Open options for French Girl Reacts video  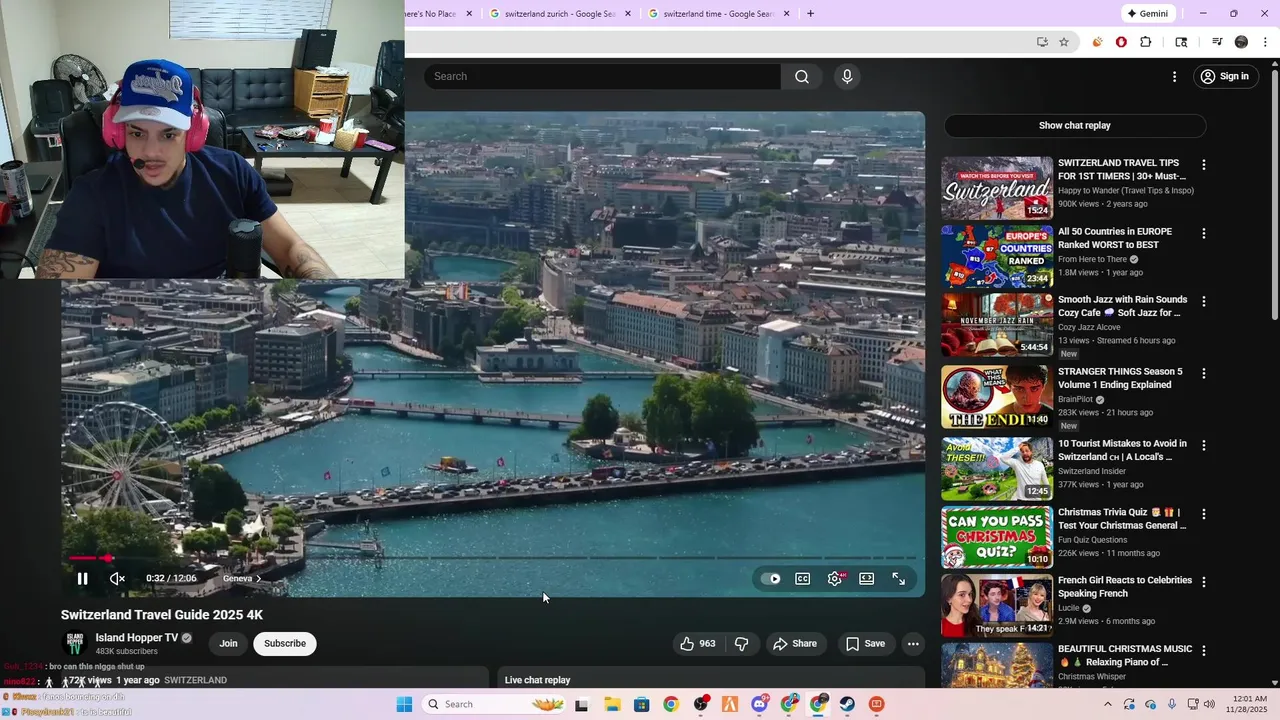(x=1204, y=582)
